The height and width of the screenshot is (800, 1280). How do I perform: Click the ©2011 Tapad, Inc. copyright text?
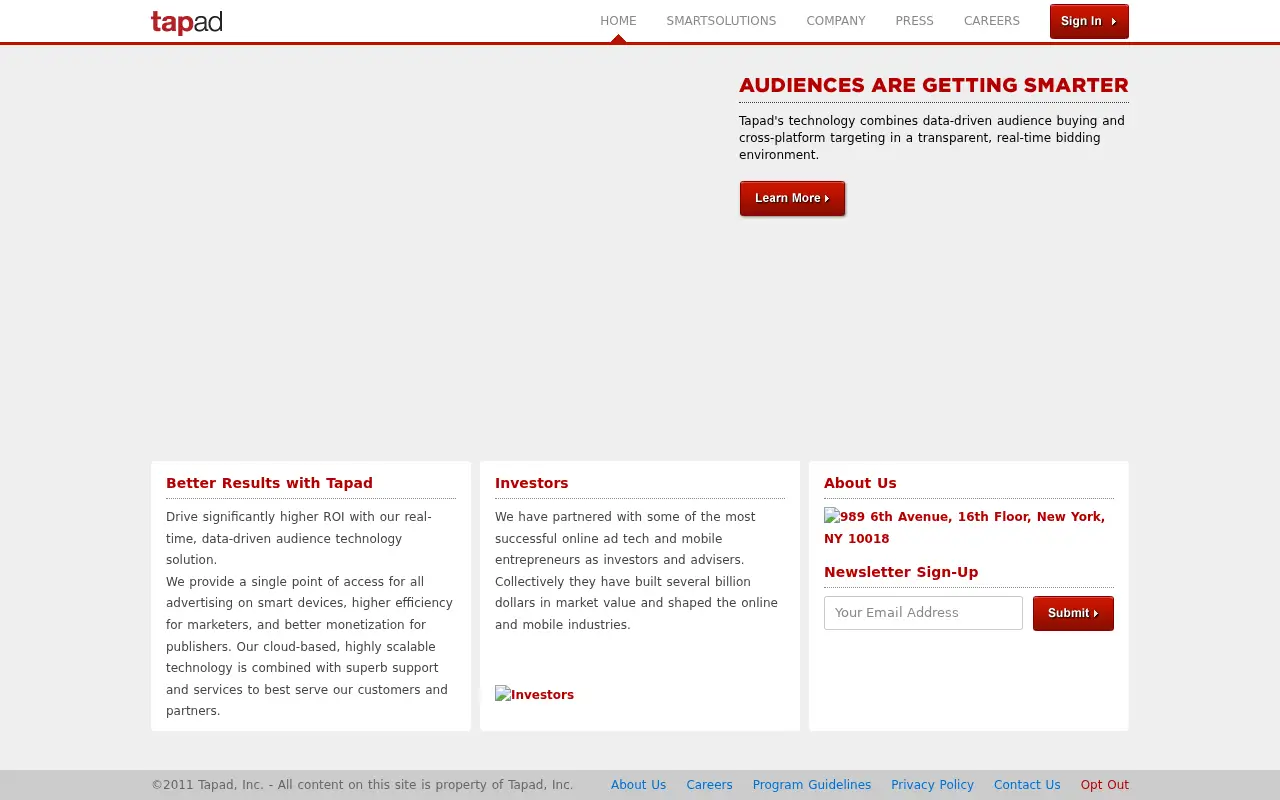[x=362, y=785]
